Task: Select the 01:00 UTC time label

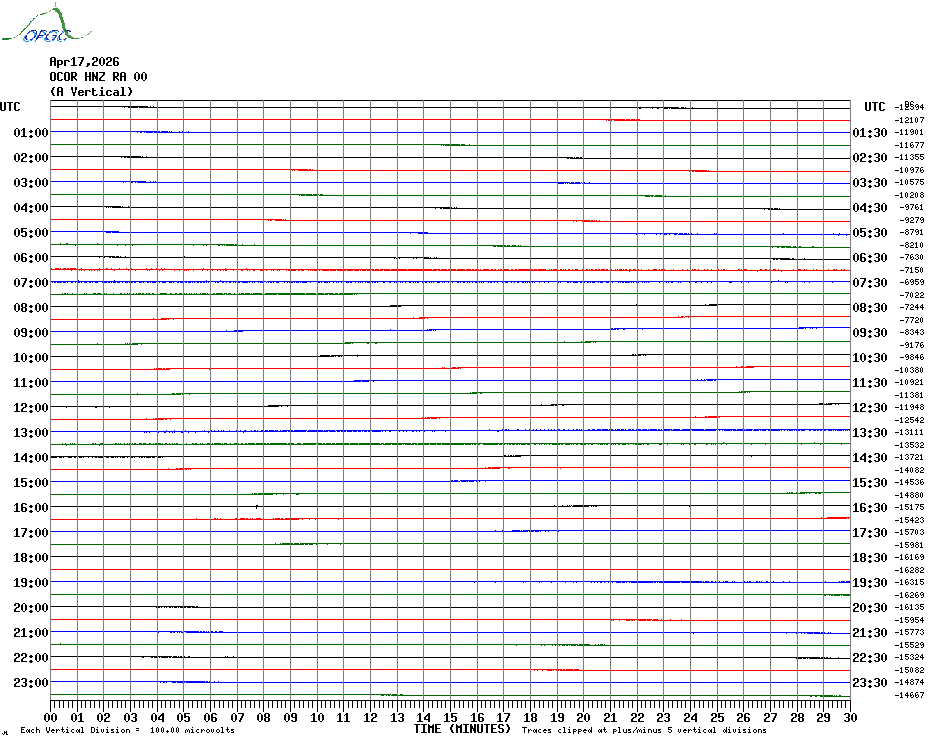Action: coord(31,132)
